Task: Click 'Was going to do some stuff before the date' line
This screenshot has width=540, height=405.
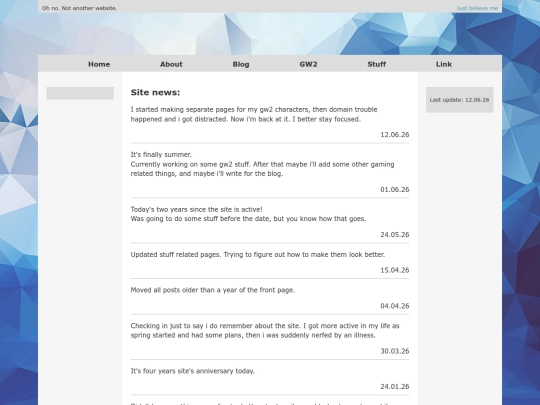Action: [248, 219]
